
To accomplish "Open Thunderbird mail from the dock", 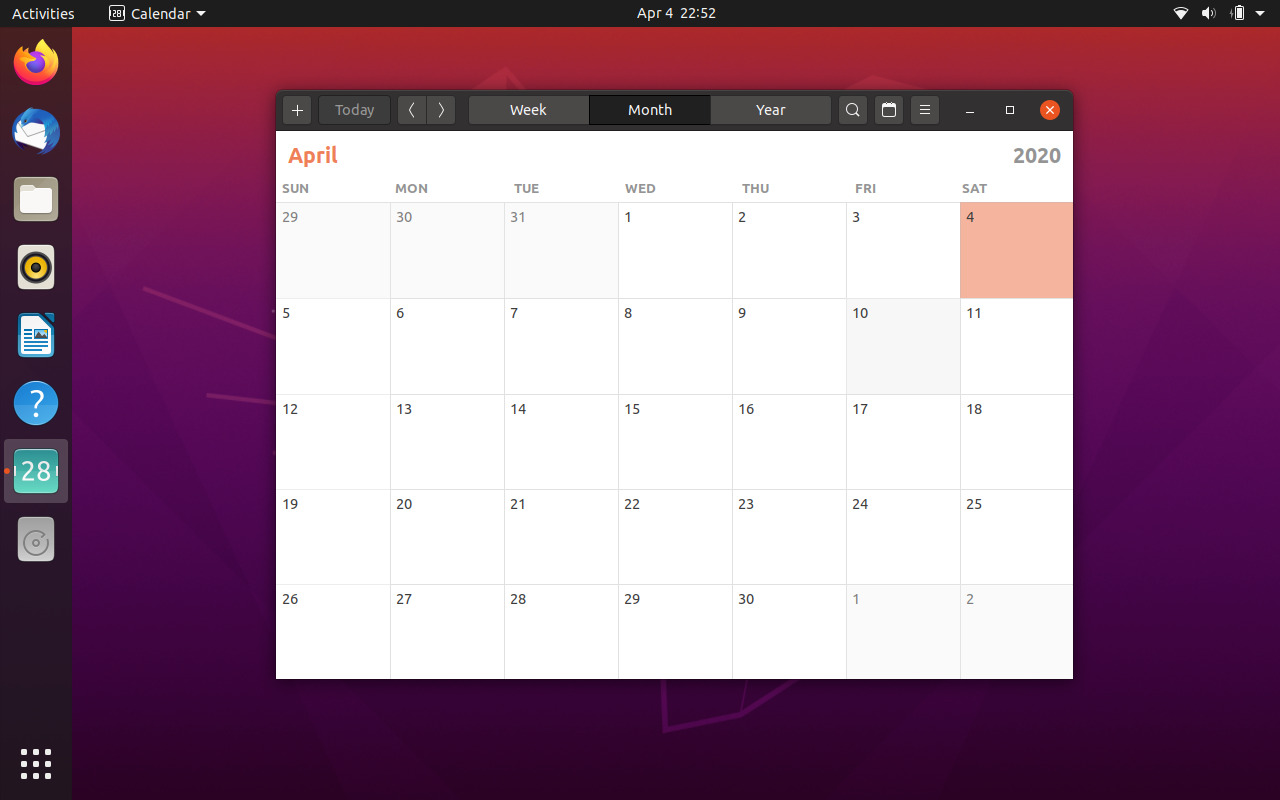I will coord(36,131).
